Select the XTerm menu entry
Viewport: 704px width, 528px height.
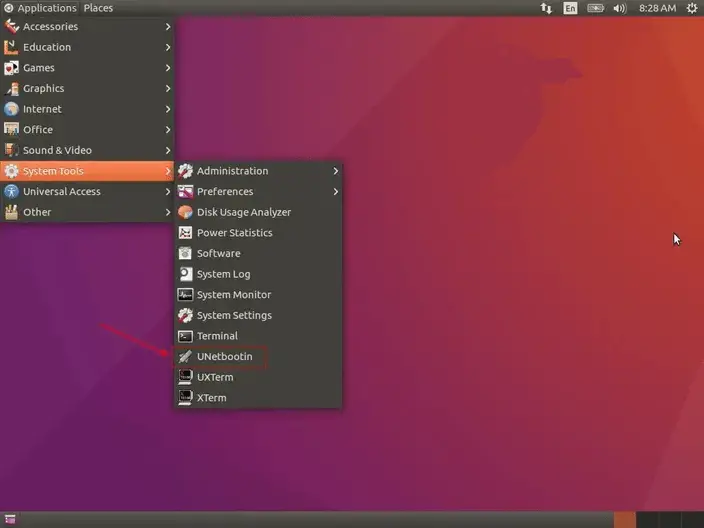point(258,398)
